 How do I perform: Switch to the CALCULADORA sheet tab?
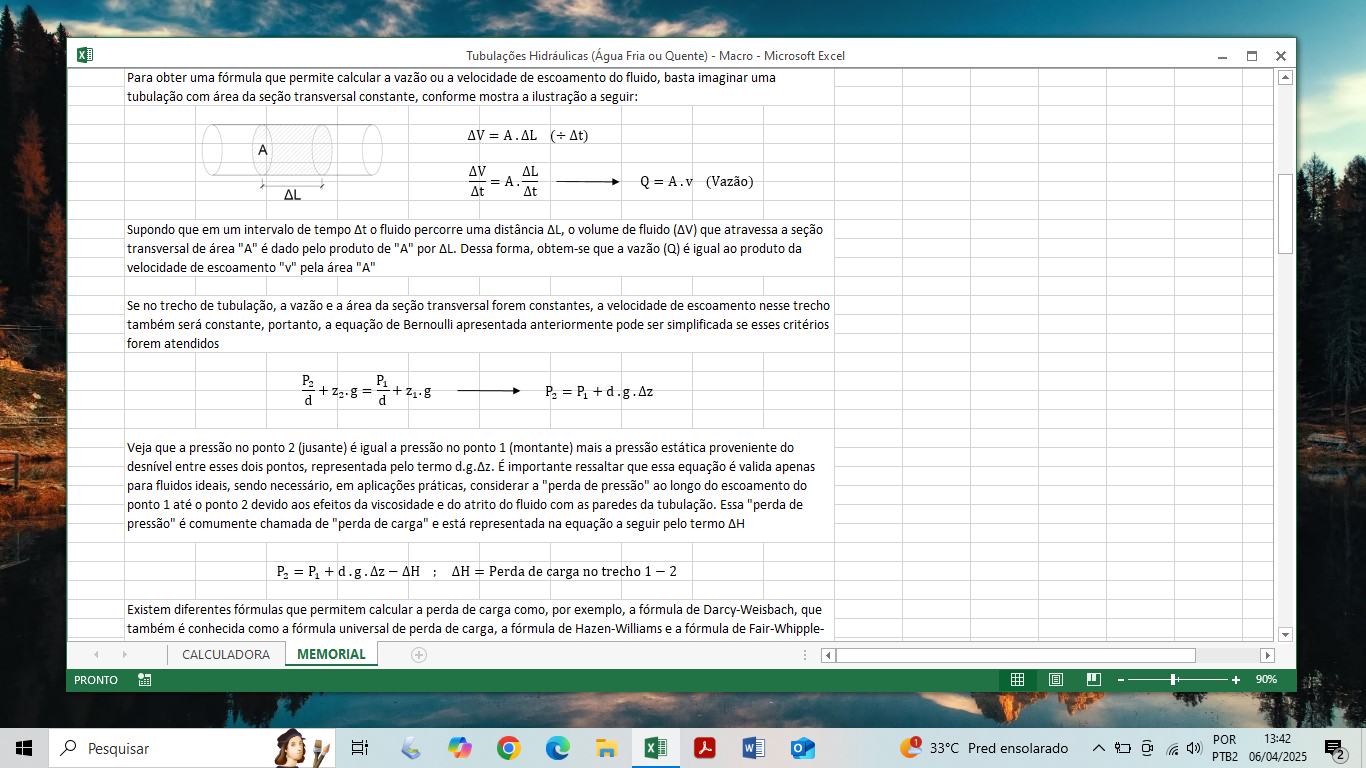pos(225,655)
